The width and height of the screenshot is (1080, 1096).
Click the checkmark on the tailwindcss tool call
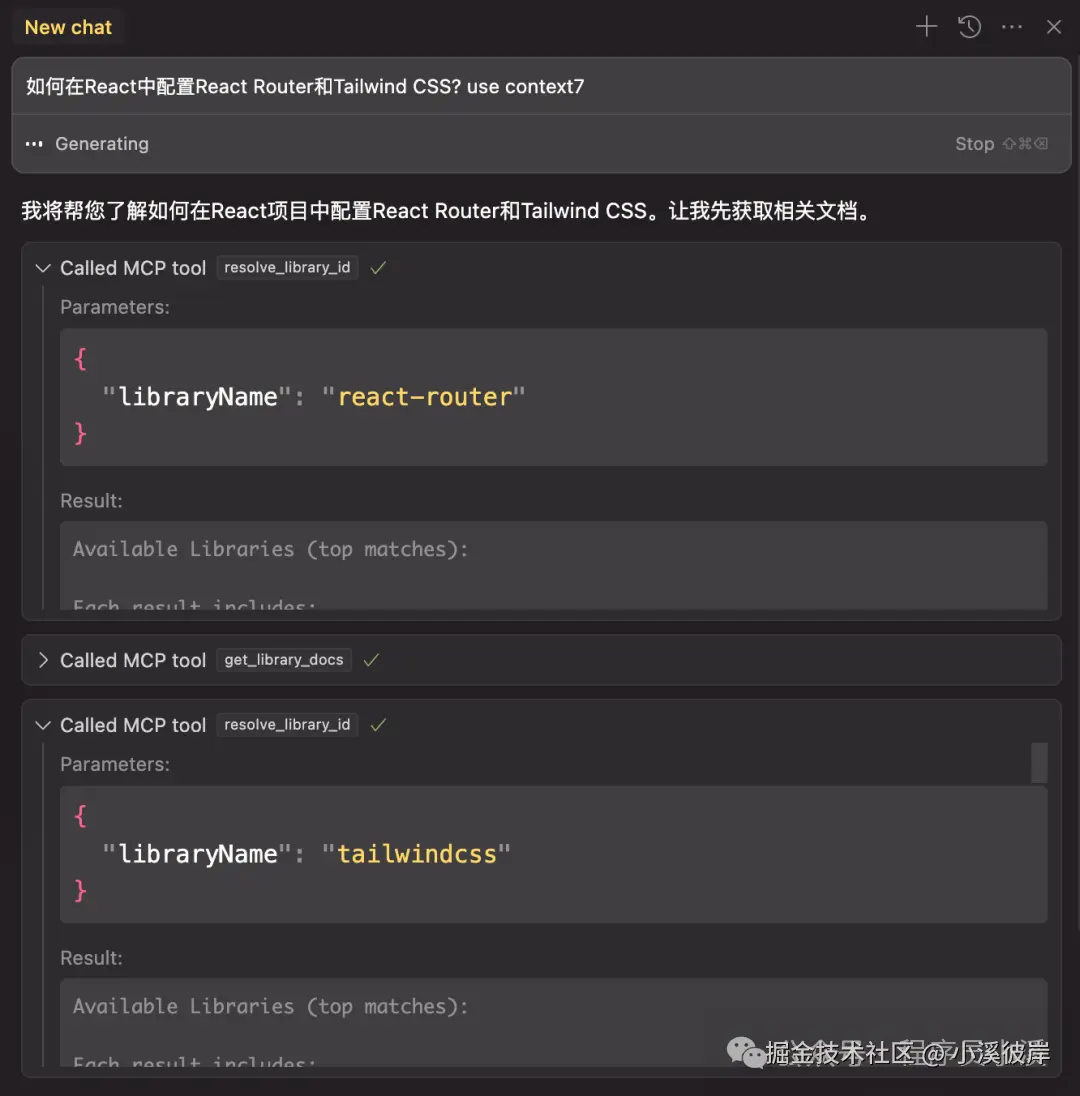point(377,724)
